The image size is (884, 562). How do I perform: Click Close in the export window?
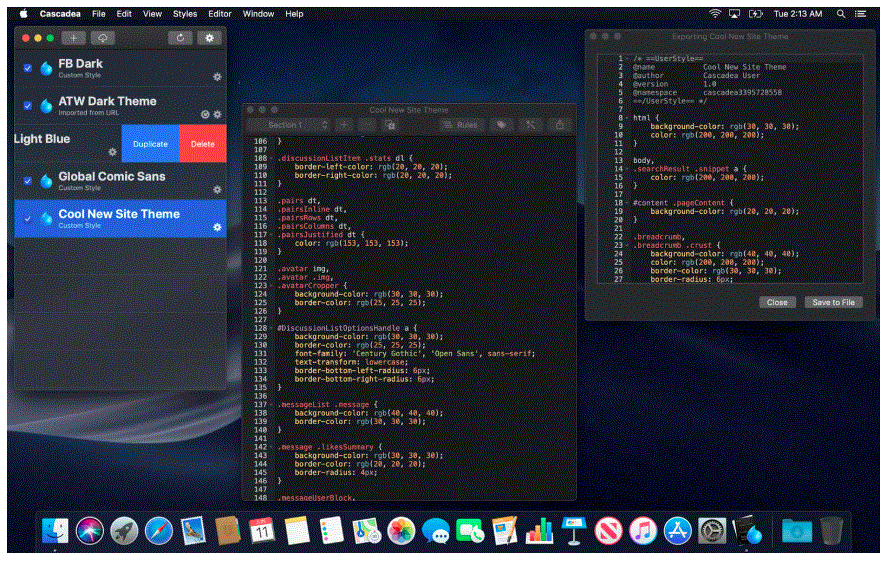[x=777, y=302]
